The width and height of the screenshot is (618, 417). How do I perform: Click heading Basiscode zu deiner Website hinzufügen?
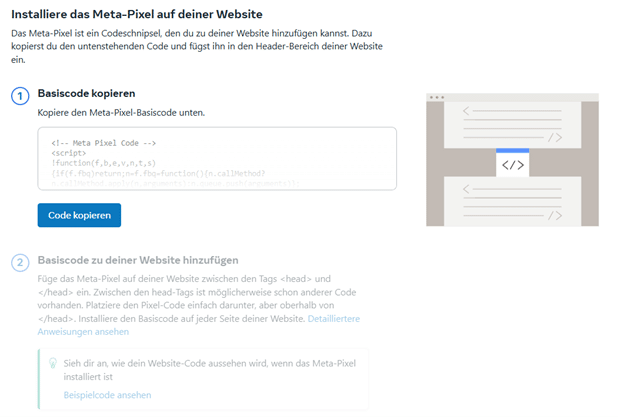pyautogui.click(x=138, y=260)
